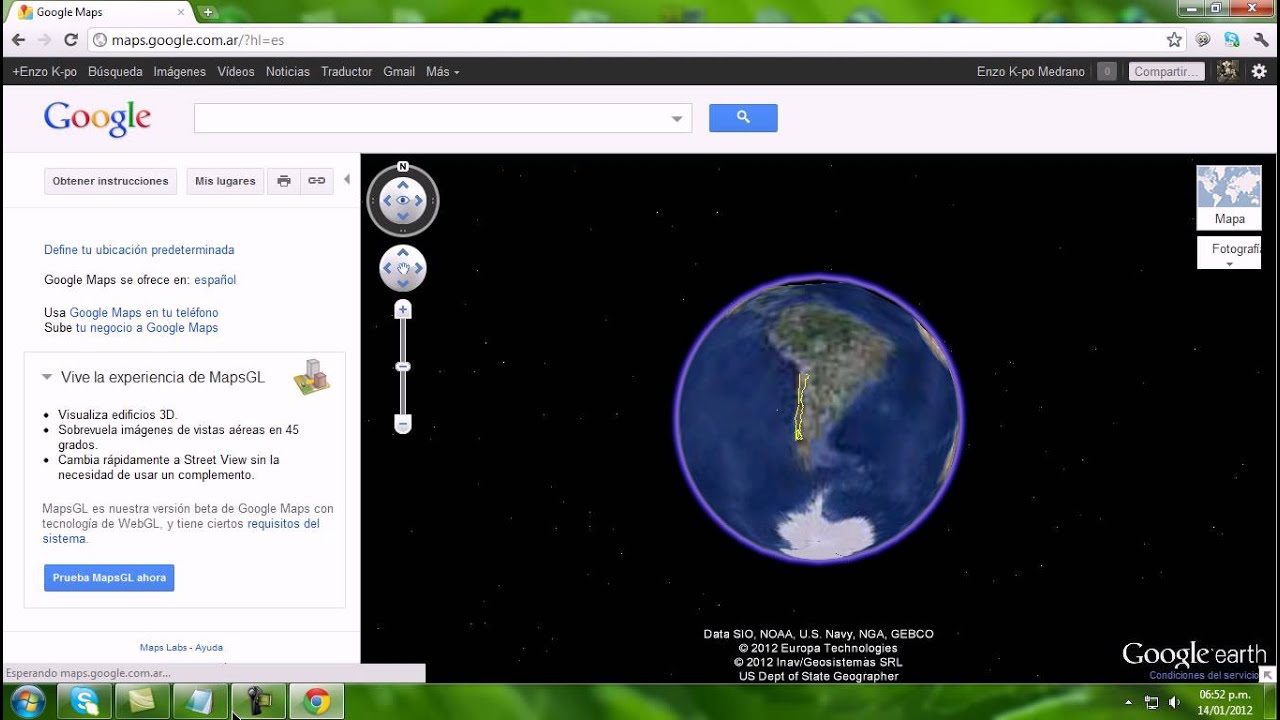Click the notifications count box
The image size is (1280, 720).
pos(1106,71)
